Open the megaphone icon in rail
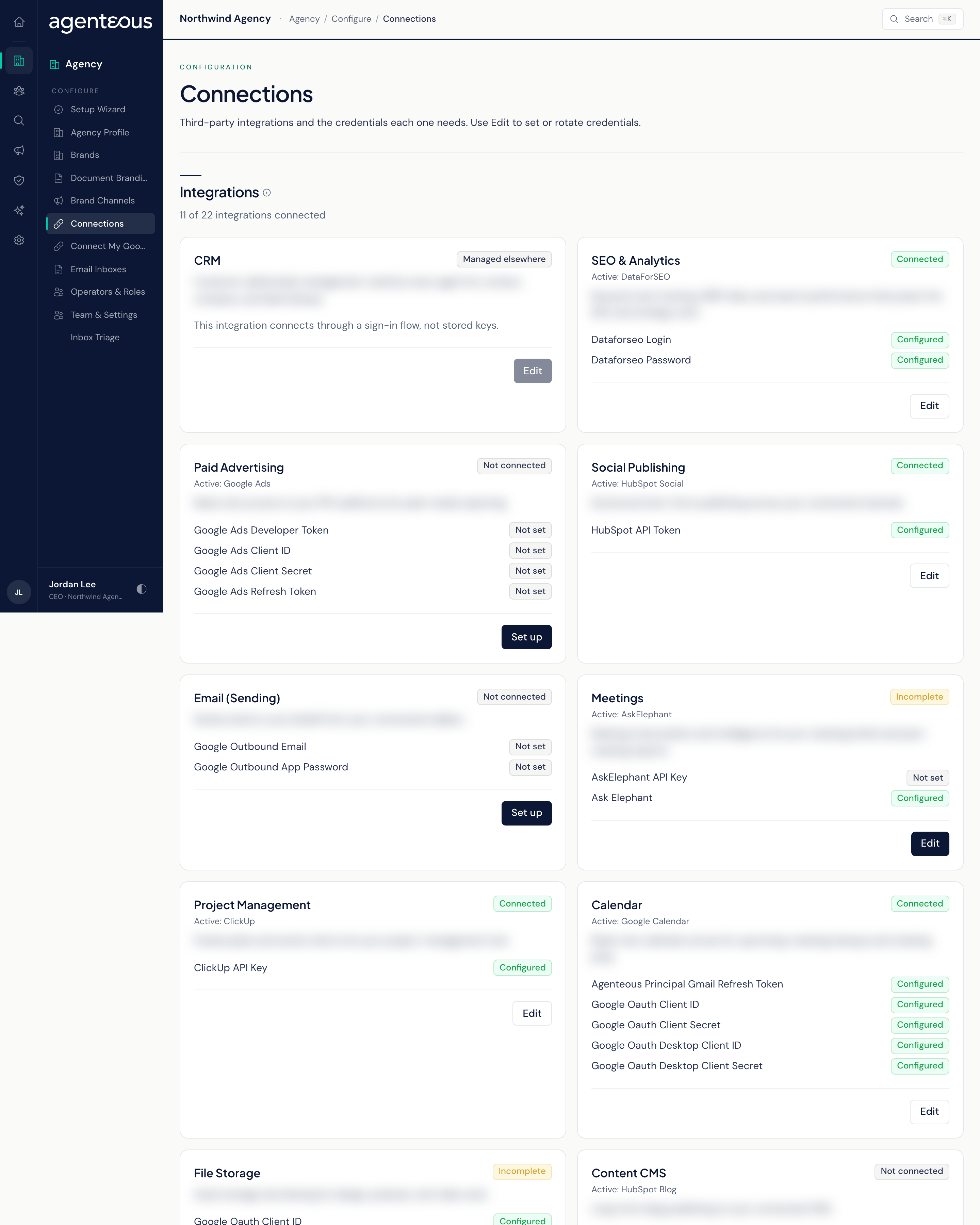Image resolution: width=980 pixels, height=1225 pixels. pyautogui.click(x=19, y=150)
